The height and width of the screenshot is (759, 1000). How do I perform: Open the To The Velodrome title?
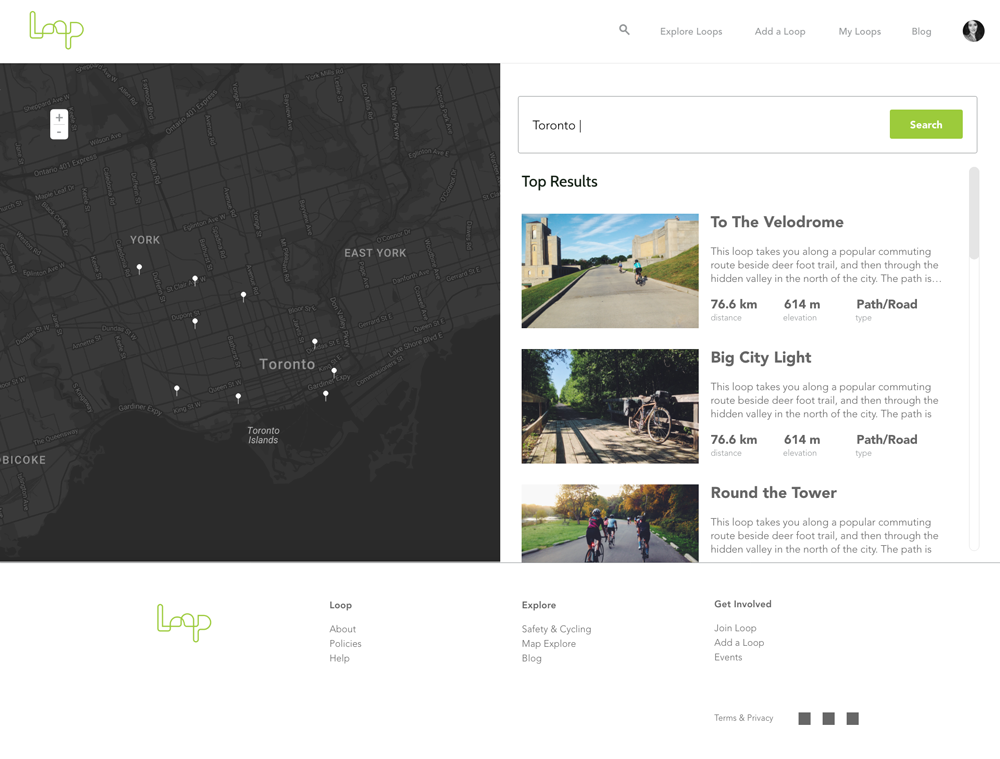pyautogui.click(x=777, y=222)
